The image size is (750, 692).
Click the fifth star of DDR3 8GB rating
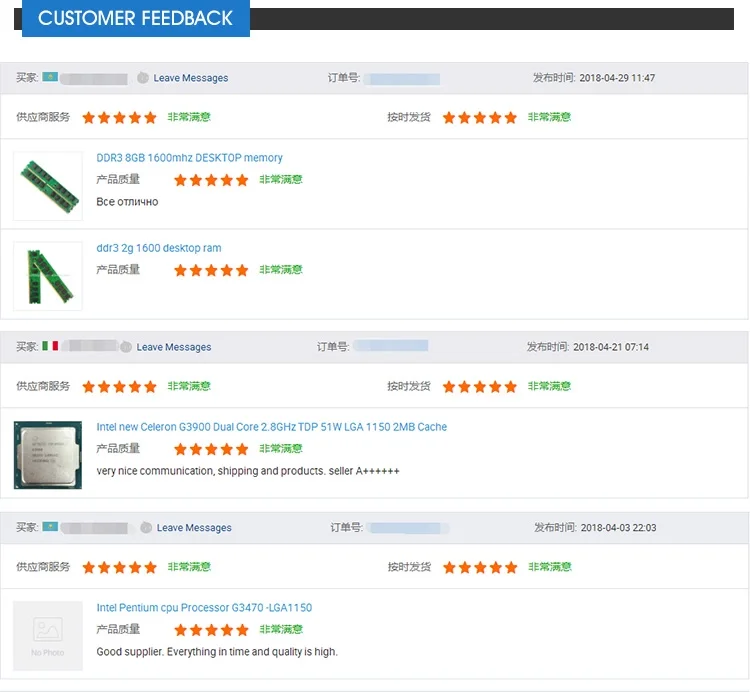241,180
